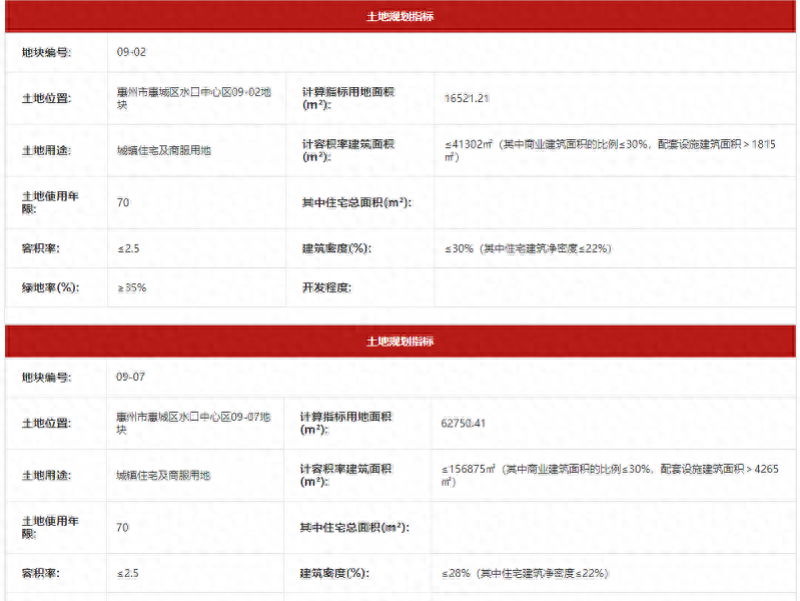Click 土地用途 label in the 09-02 table

click(46, 151)
